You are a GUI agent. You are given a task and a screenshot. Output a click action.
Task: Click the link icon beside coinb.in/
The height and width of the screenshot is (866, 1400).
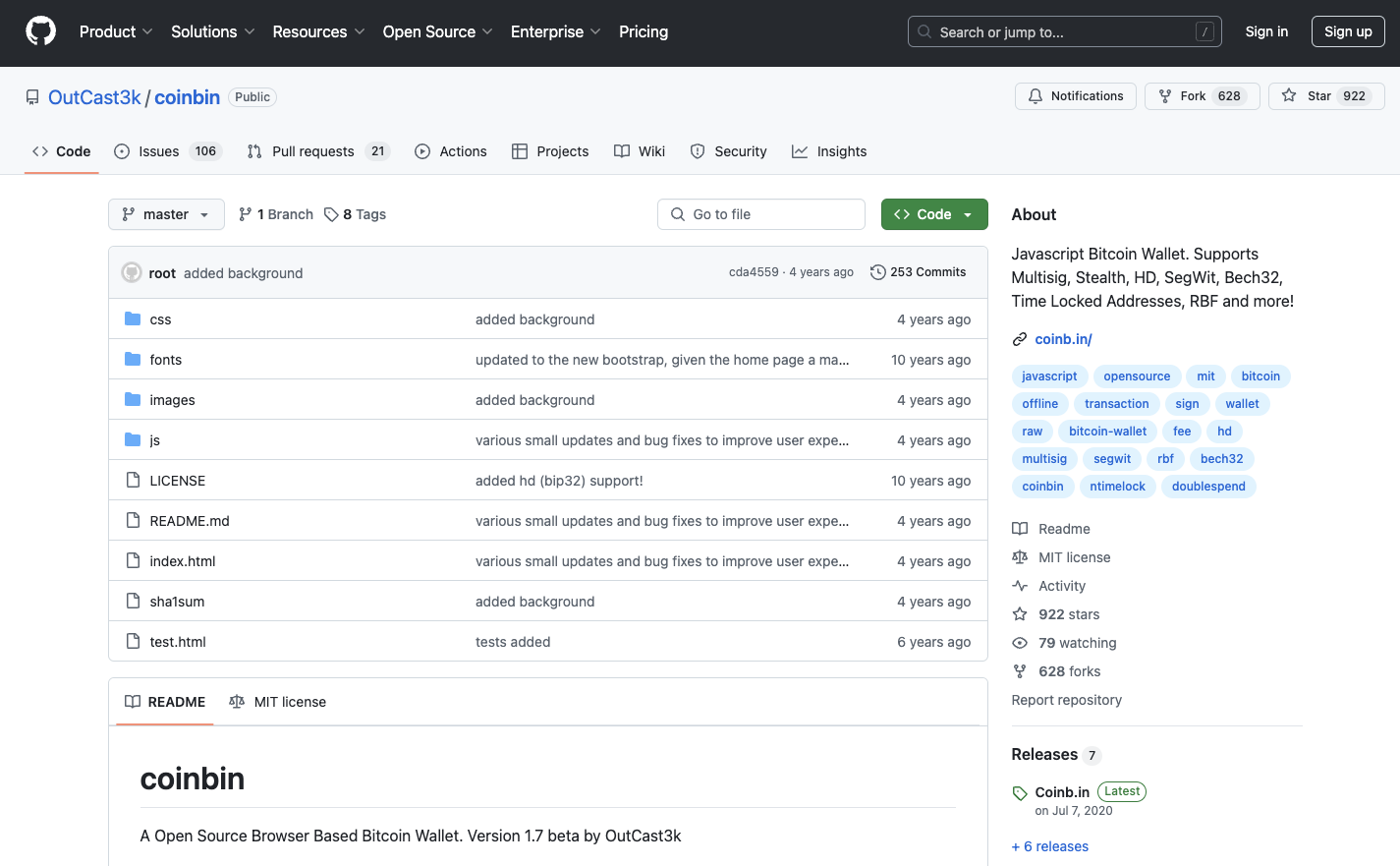tap(1020, 339)
